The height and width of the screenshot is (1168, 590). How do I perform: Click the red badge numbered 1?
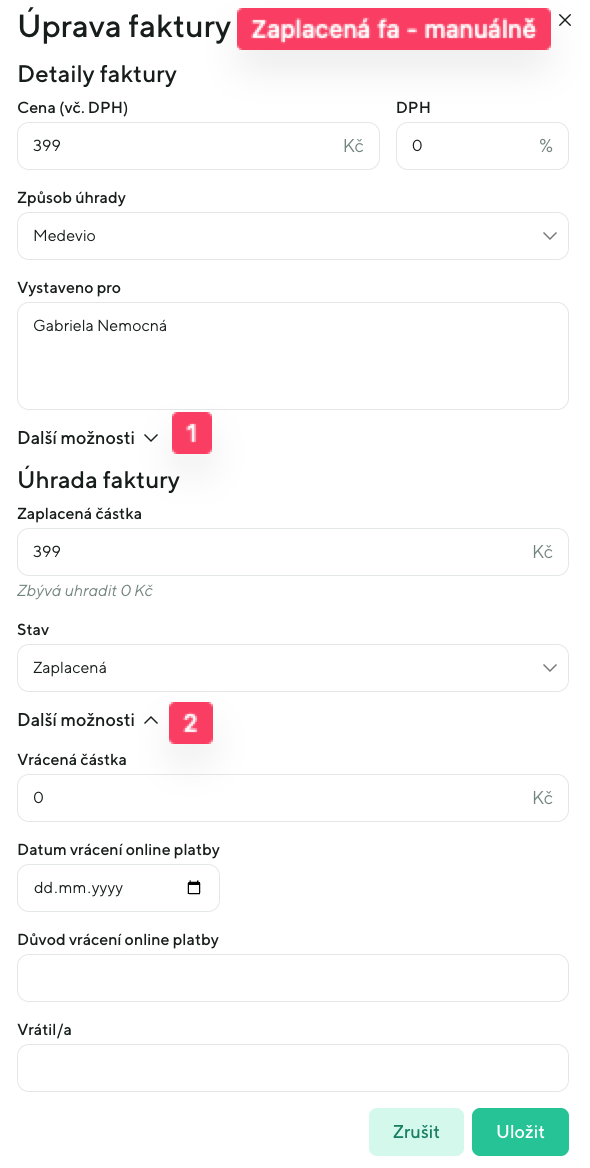(x=191, y=433)
